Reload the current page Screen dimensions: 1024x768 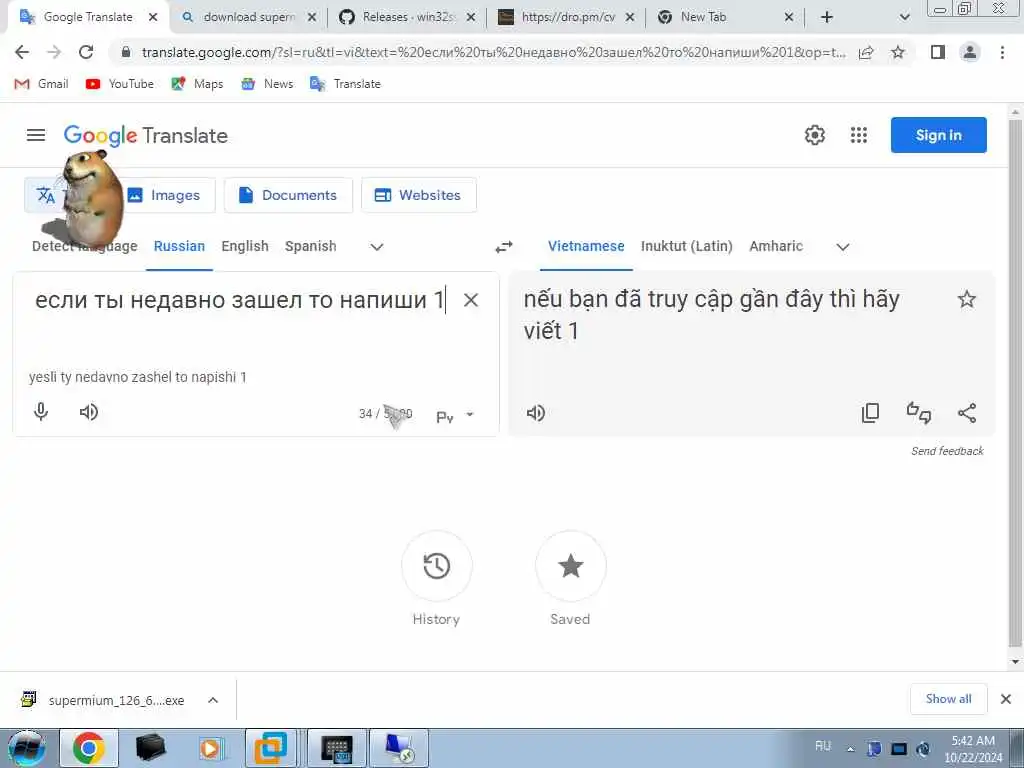tap(86, 52)
